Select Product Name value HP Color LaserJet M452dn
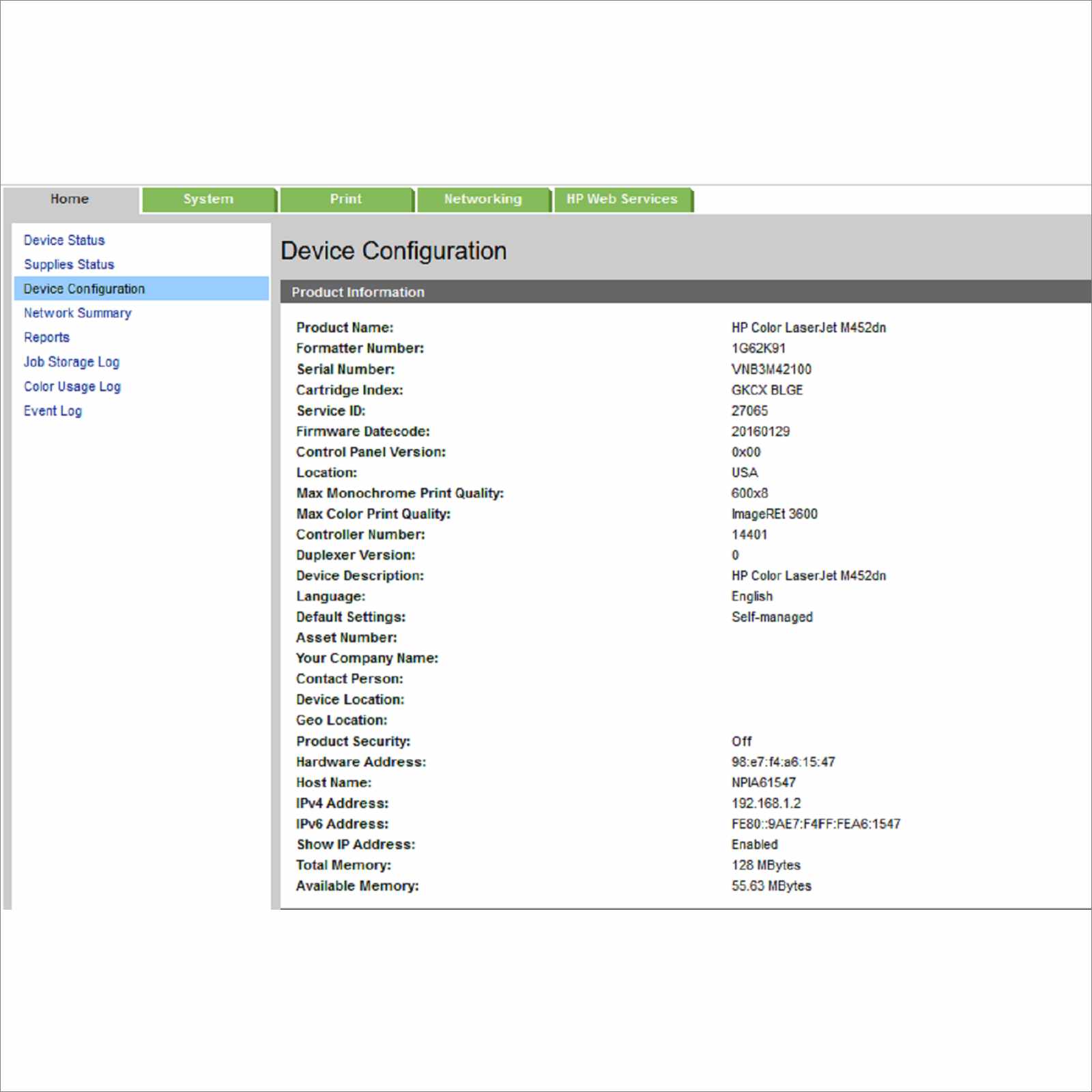The image size is (1092, 1092). coord(809,328)
